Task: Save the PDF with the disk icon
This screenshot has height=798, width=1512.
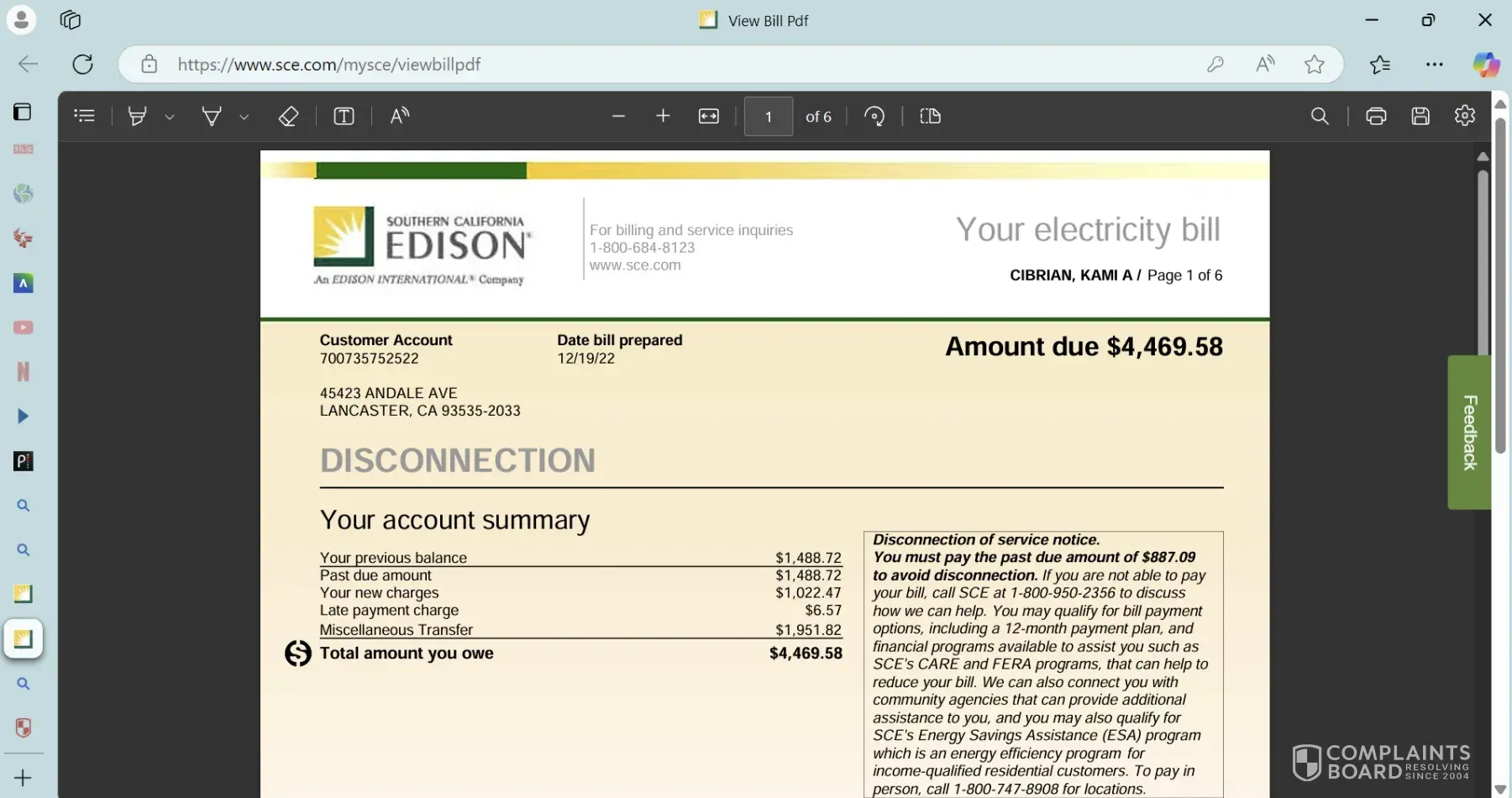Action: pyautogui.click(x=1420, y=116)
